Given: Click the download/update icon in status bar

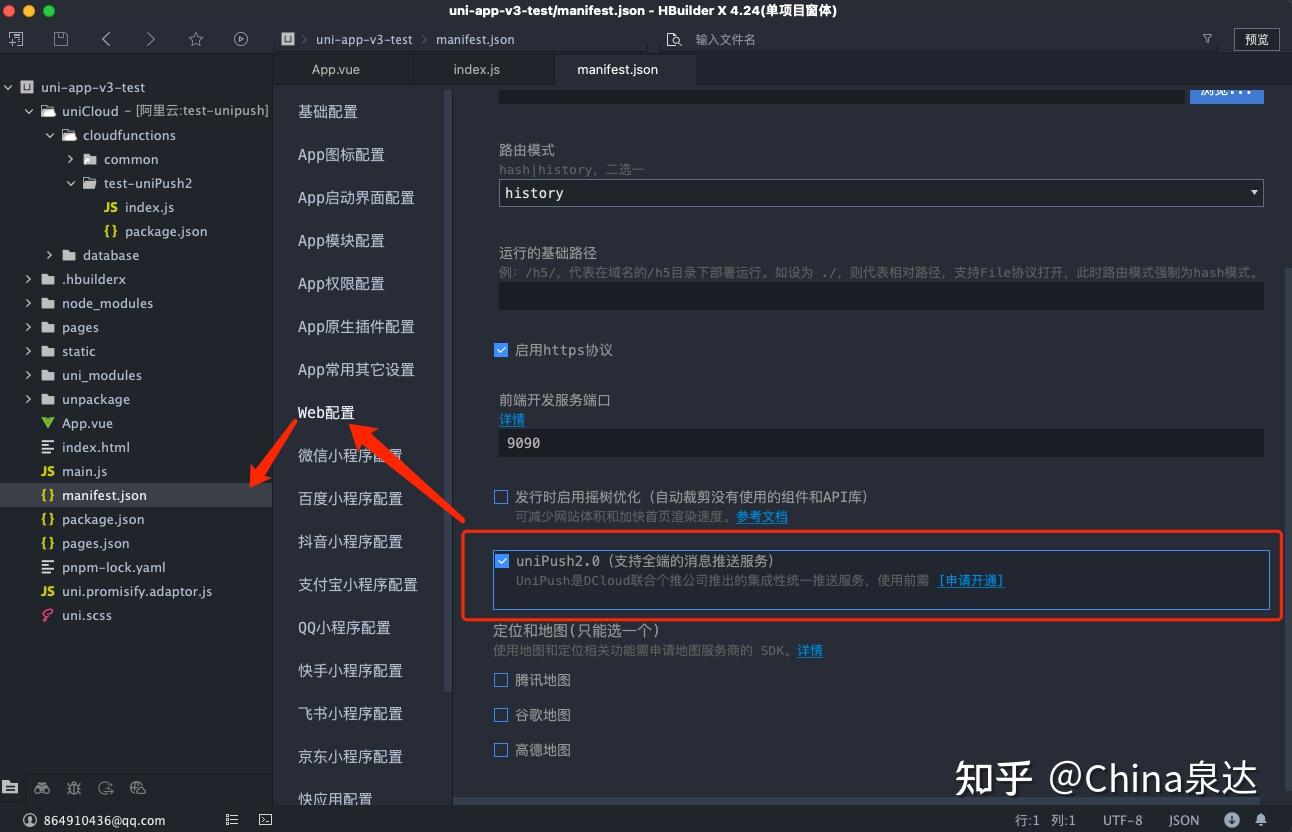Looking at the screenshot, I should click(1232, 819).
